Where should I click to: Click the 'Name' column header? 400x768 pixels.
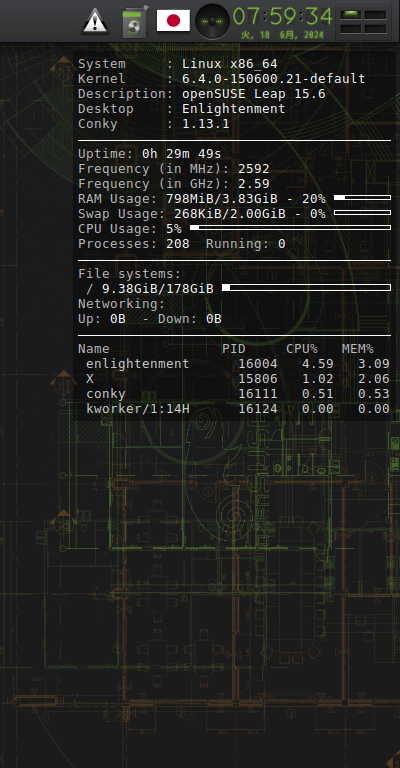click(x=94, y=349)
